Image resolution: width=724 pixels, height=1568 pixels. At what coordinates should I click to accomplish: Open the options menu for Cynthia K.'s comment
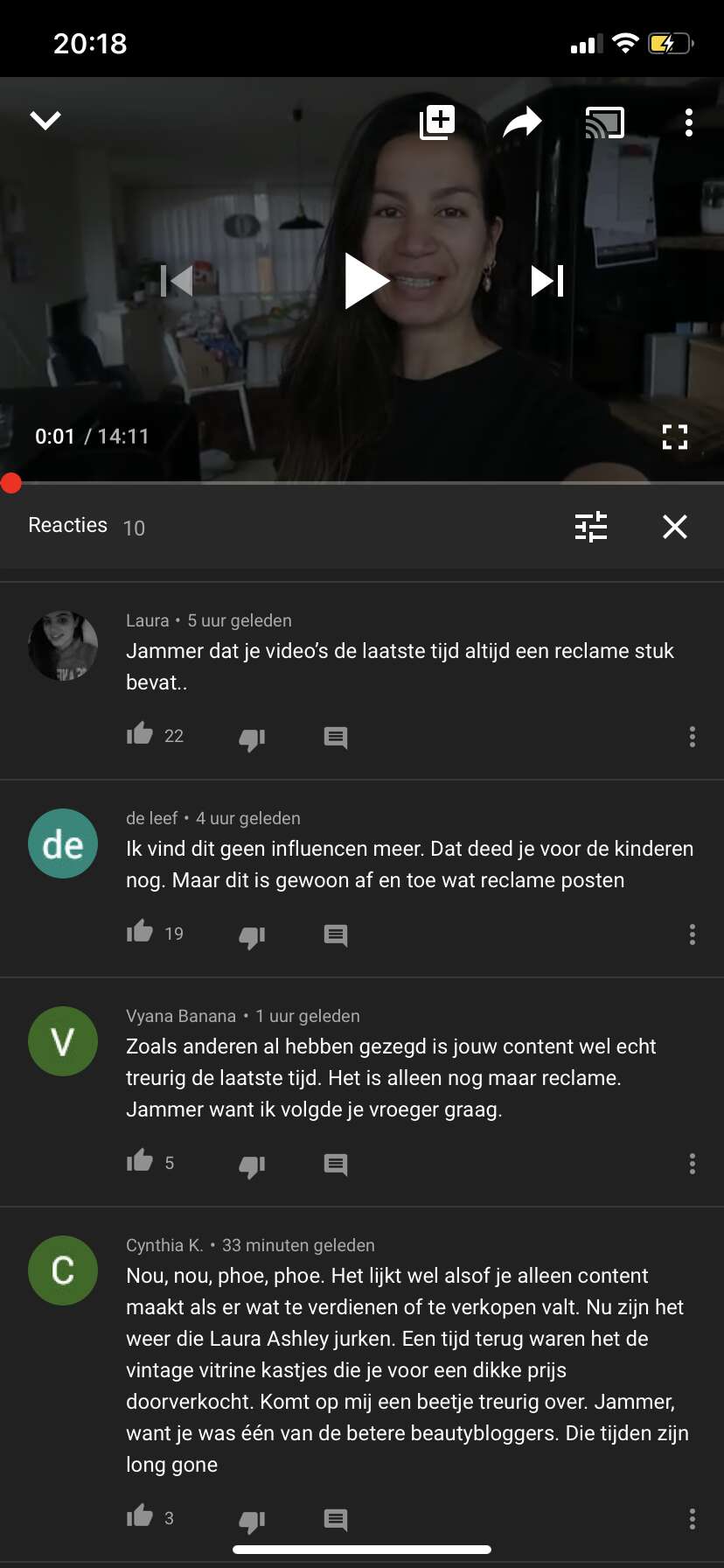[693, 1519]
